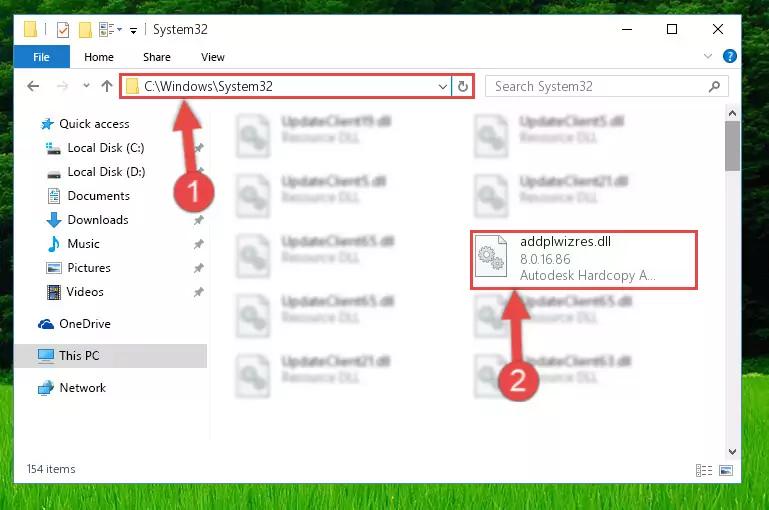
Task: Switch to the Home ribbon tab
Action: tap(99, 57)
